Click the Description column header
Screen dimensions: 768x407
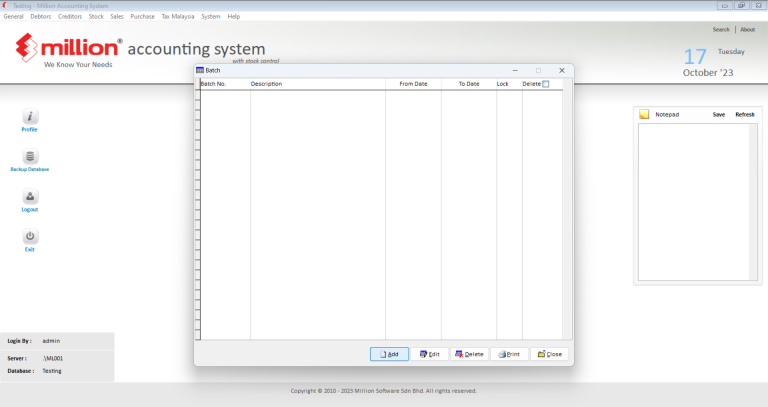(x=318, y=84)
